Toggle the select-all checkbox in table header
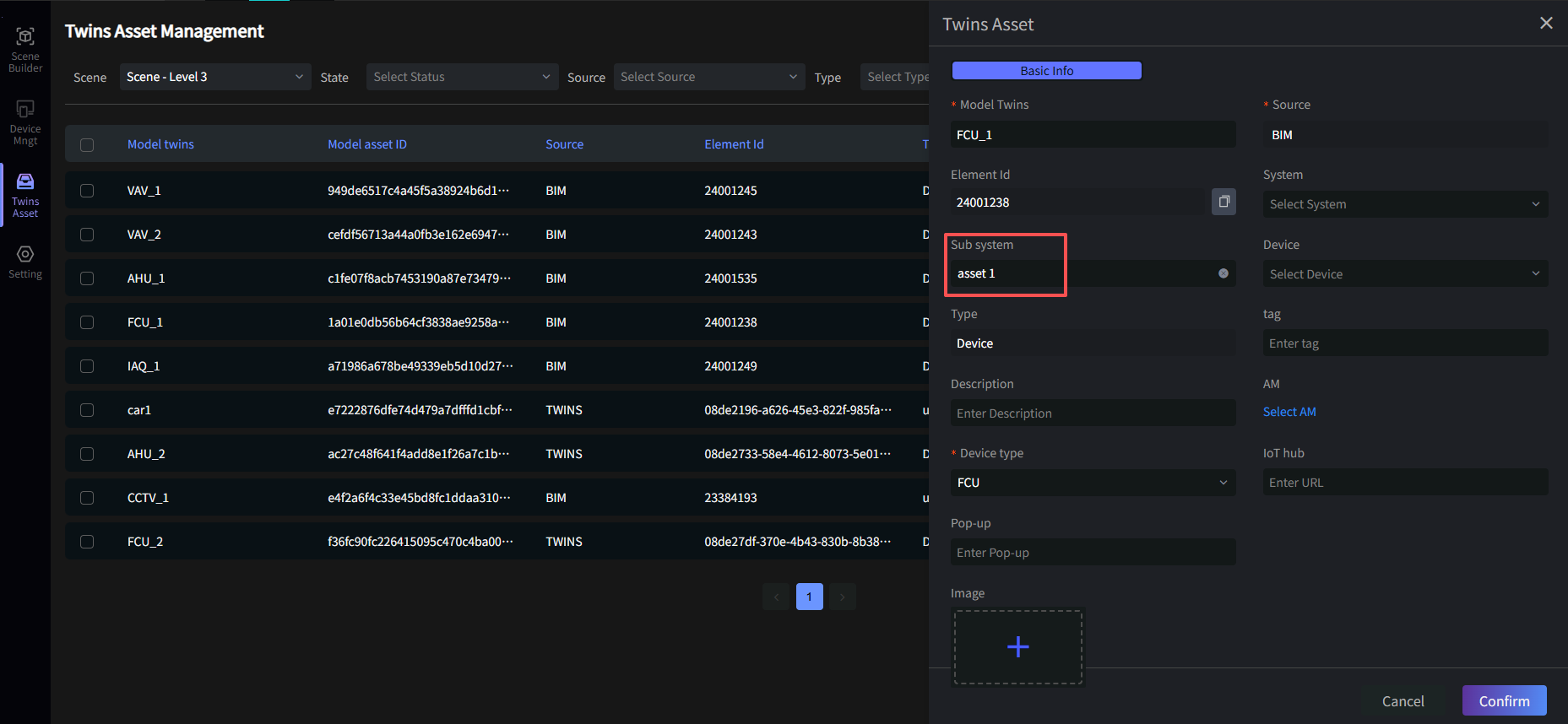 click(87, 145)
